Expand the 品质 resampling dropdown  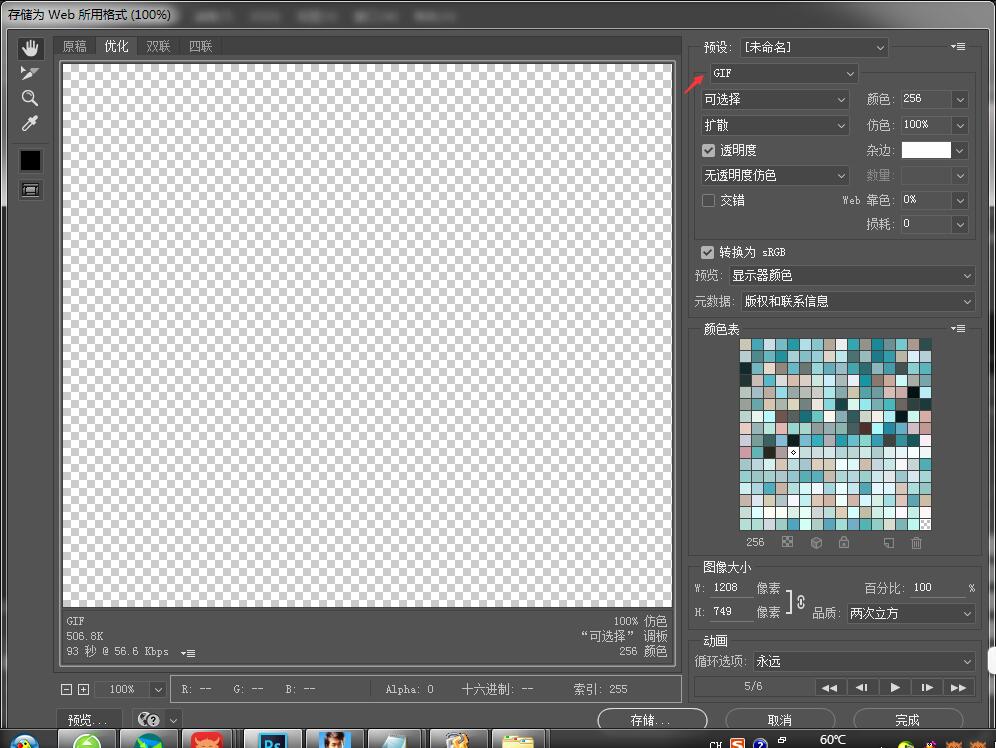(910, 613)
